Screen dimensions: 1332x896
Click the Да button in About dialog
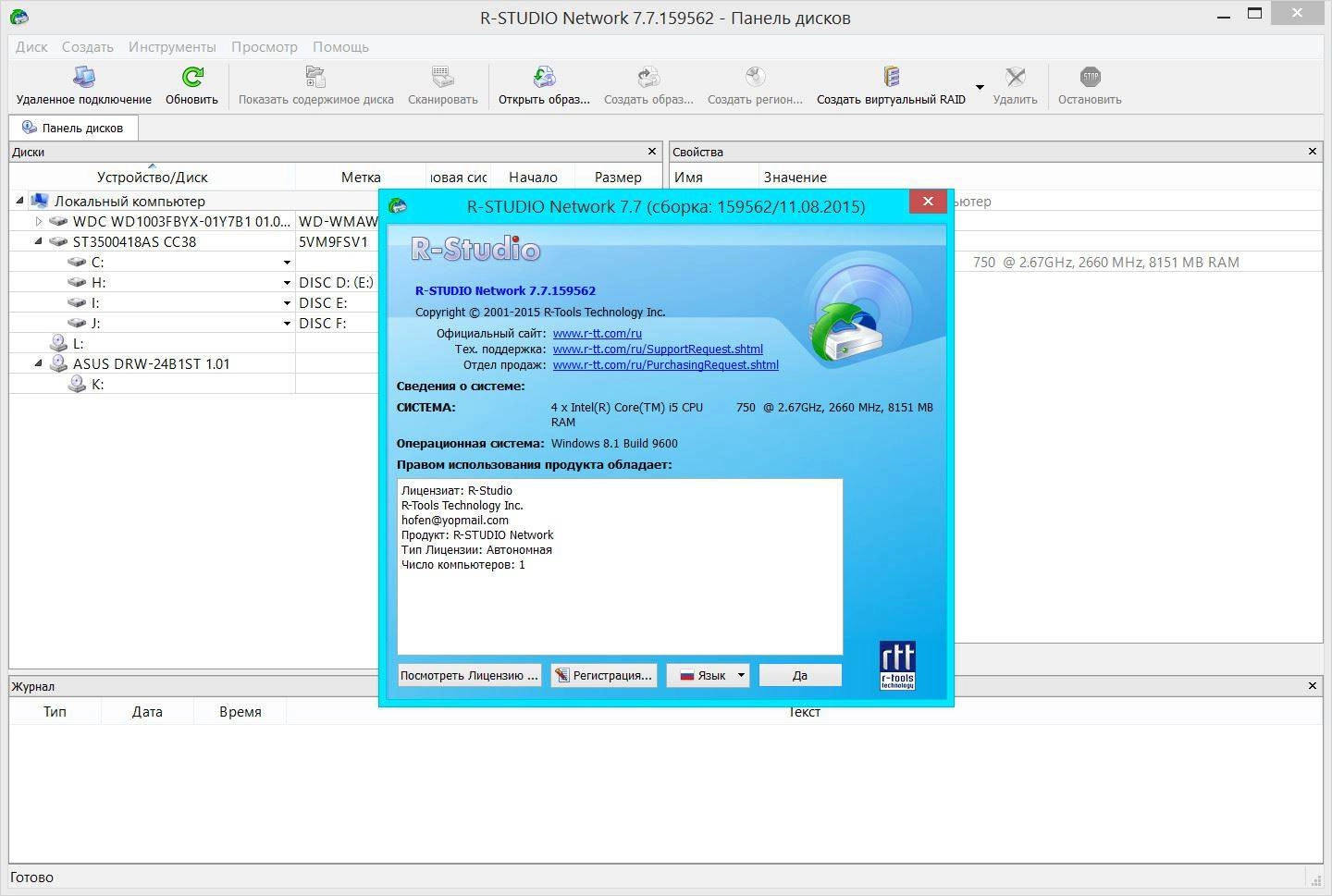click(800, 675)
